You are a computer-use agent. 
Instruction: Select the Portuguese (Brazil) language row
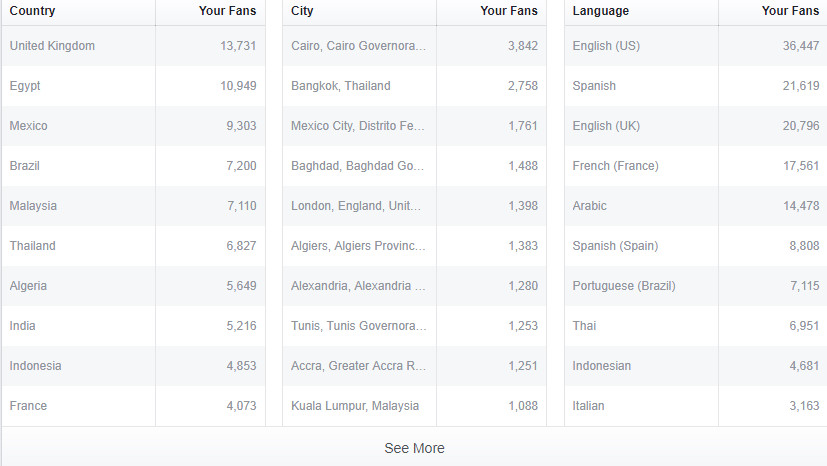click(624, 286)
